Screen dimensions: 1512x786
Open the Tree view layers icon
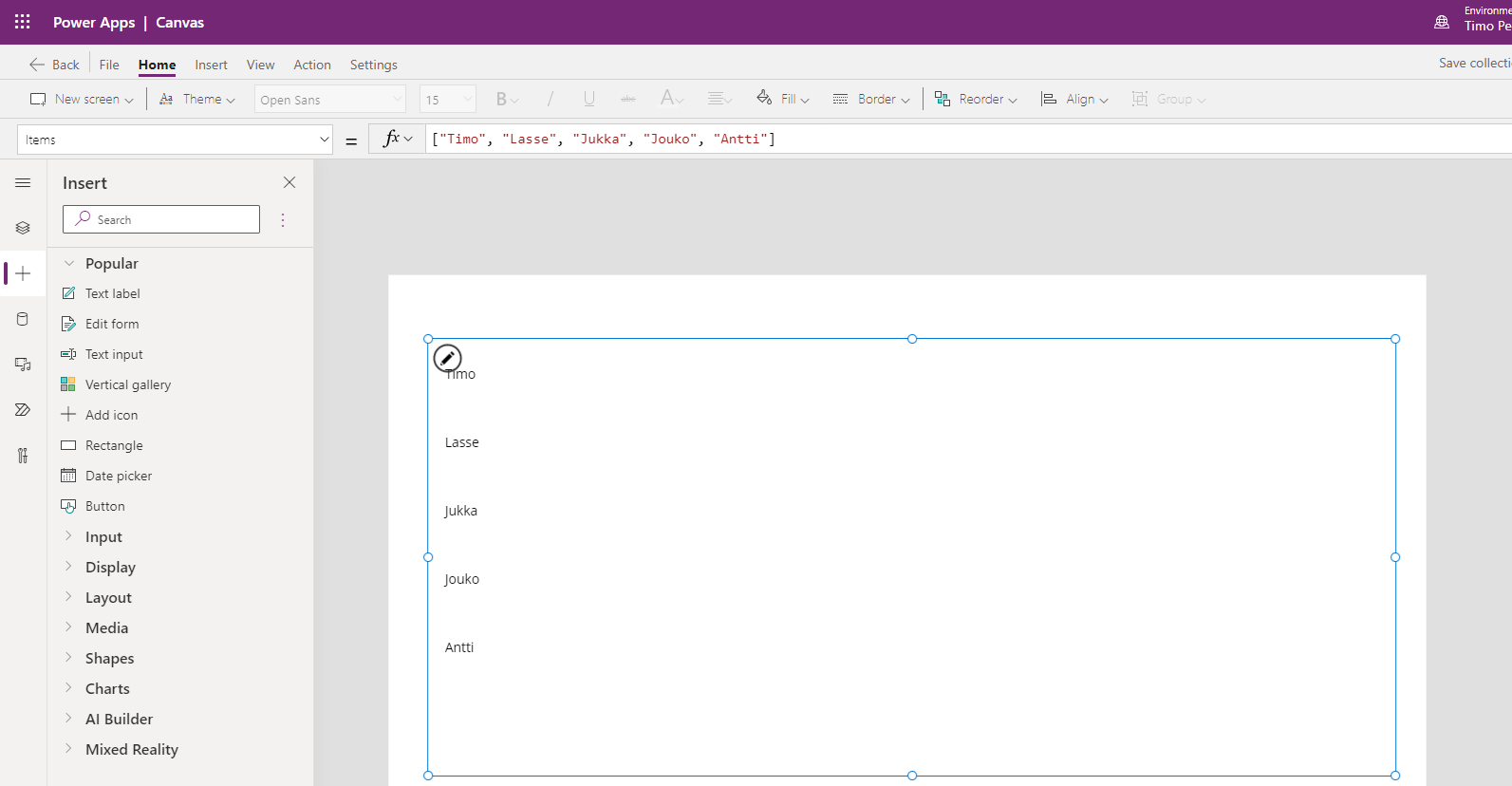coord(23,228)
